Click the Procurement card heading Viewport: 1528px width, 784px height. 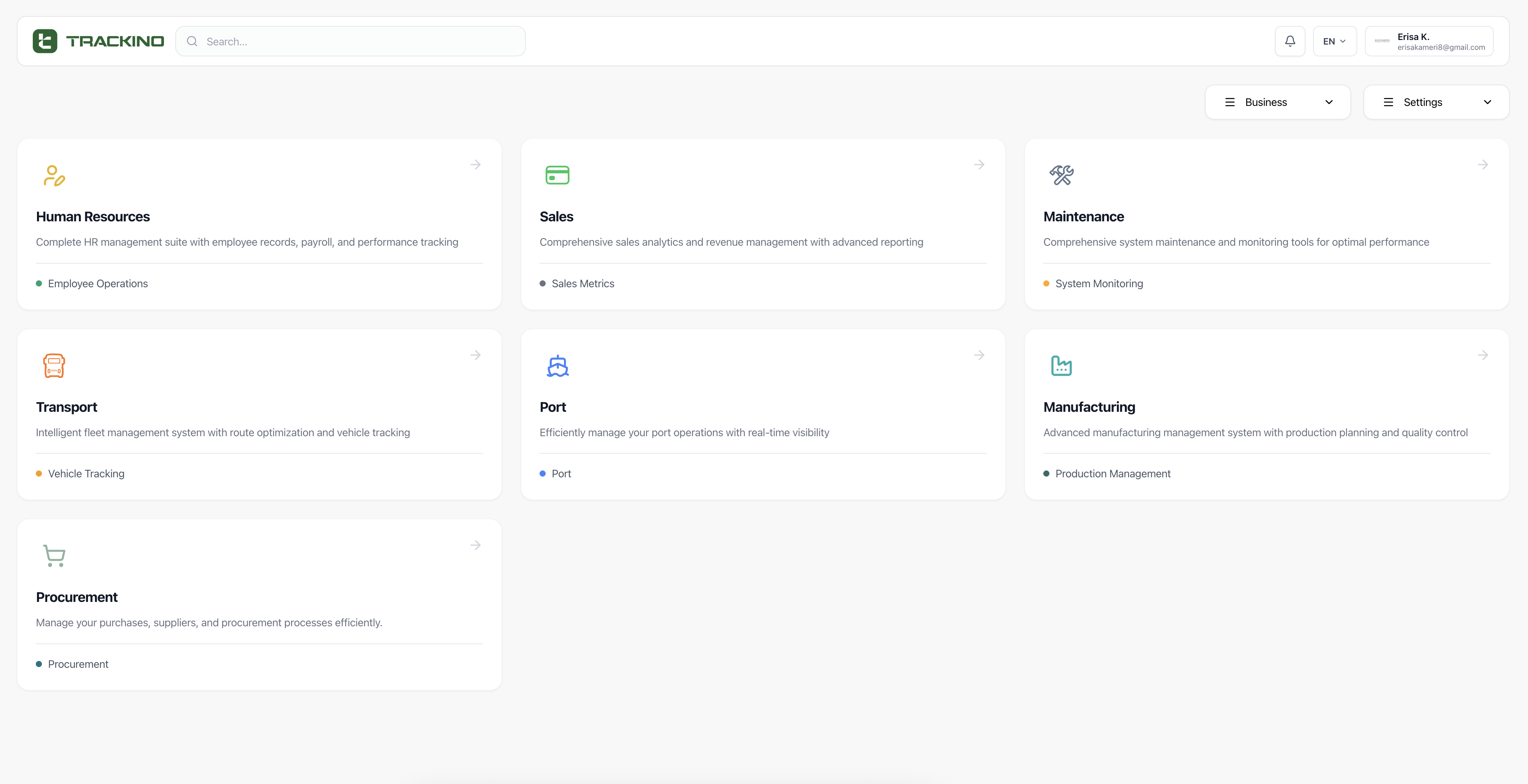(x=77, y=597)
